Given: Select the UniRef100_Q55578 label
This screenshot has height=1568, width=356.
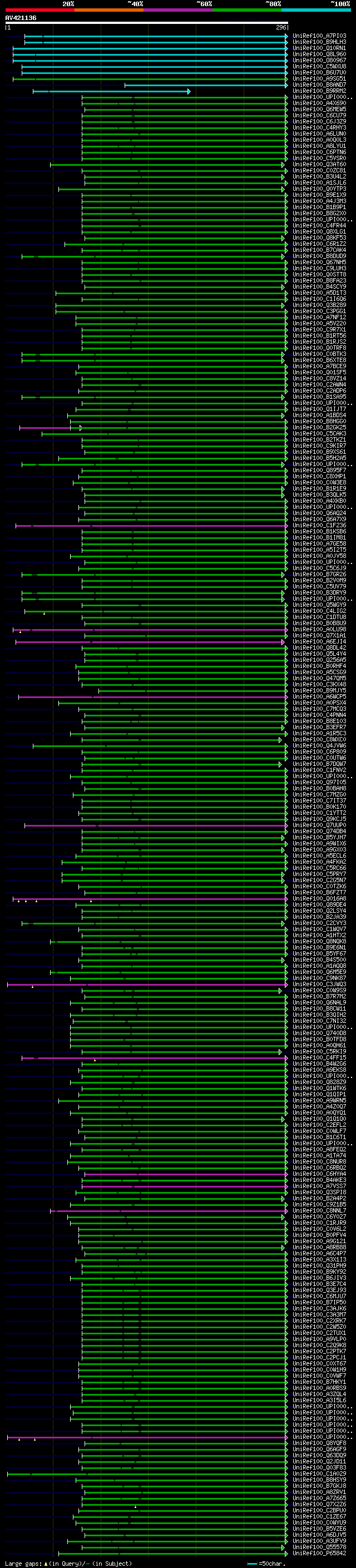Looking at the screenshot, I should point(319,1547).
